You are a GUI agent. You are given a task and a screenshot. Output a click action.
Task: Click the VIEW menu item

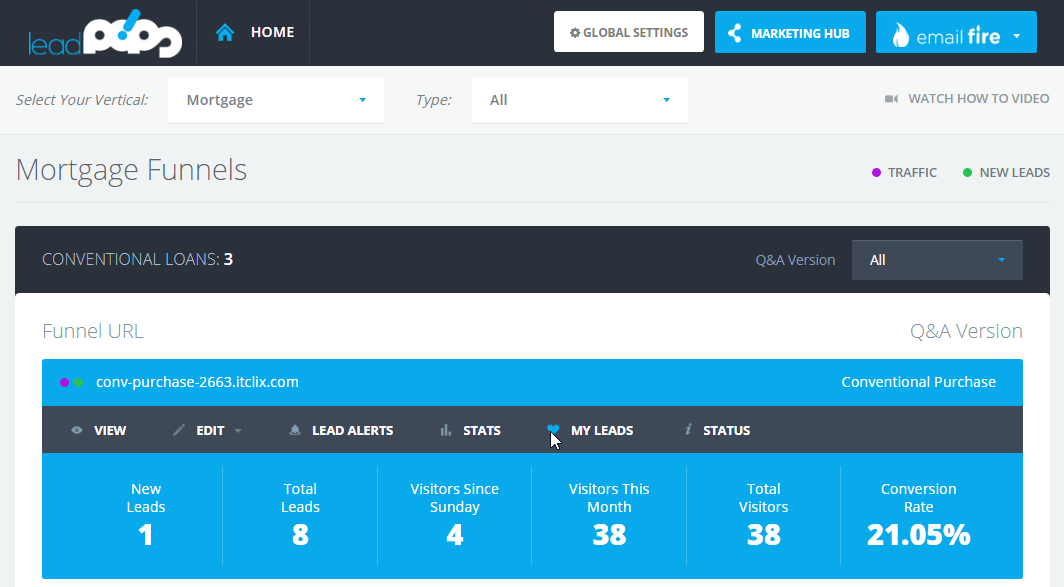pyautogui.click(x=110, y=430)
